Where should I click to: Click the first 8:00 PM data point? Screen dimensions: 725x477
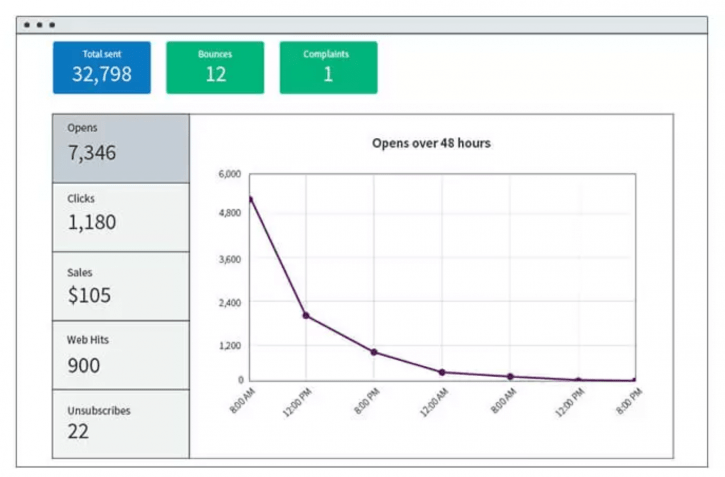click(x=373, y=352)
